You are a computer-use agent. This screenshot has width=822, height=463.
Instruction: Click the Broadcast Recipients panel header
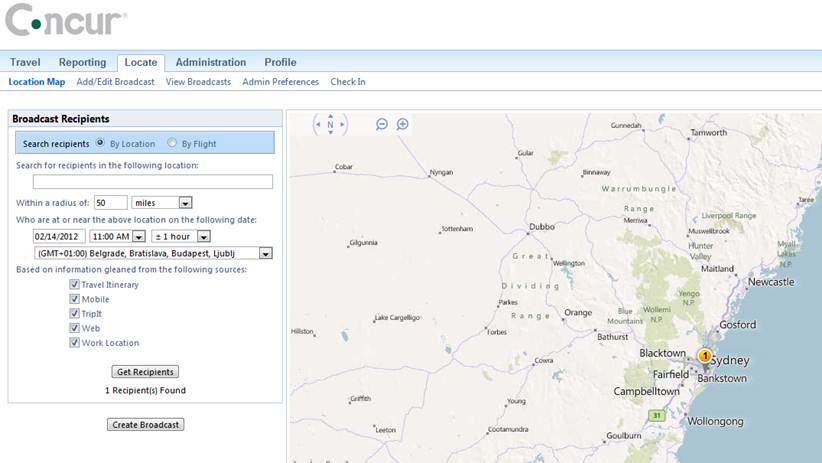[145, 119]
